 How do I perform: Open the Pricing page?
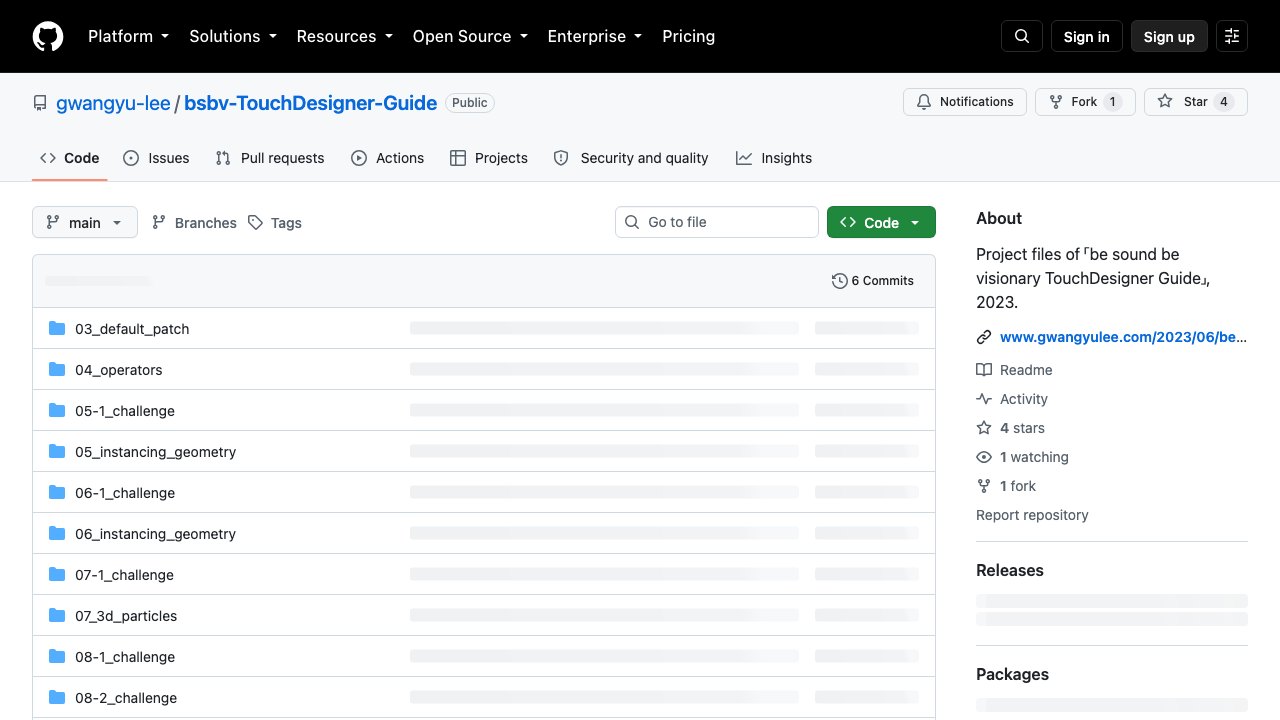point(689,36)
